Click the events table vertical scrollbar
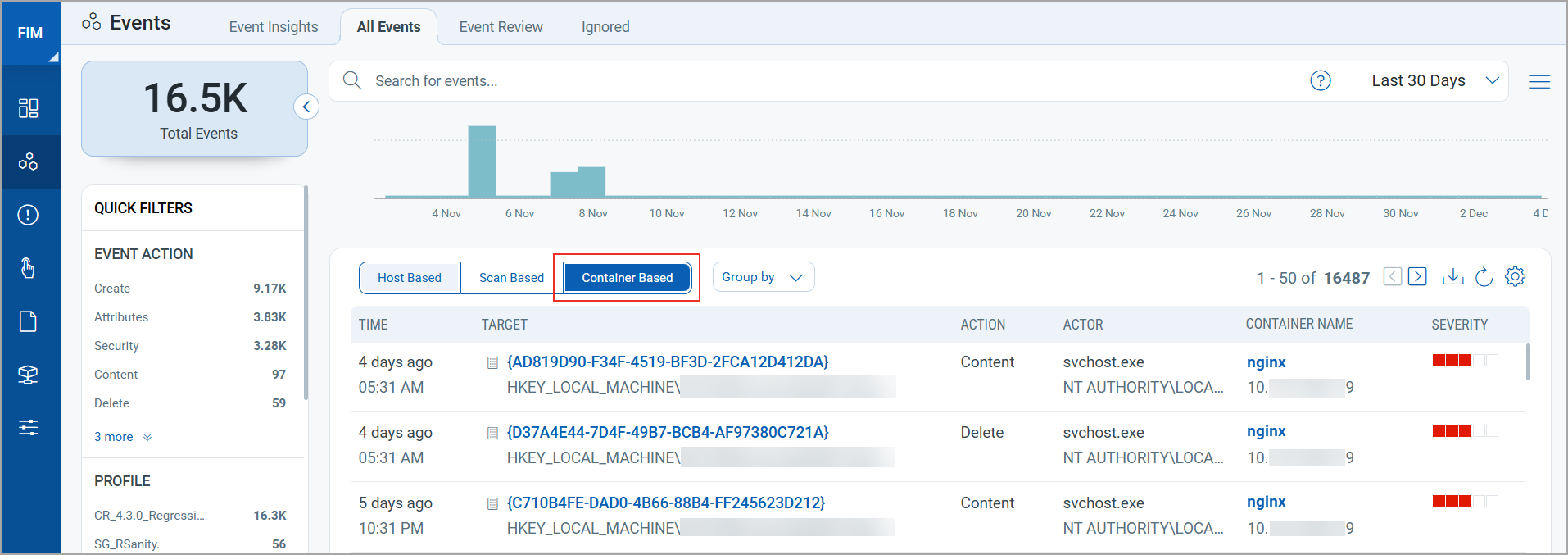The width and height of the screenshot is (1568, 555). tap(1528, 362)
